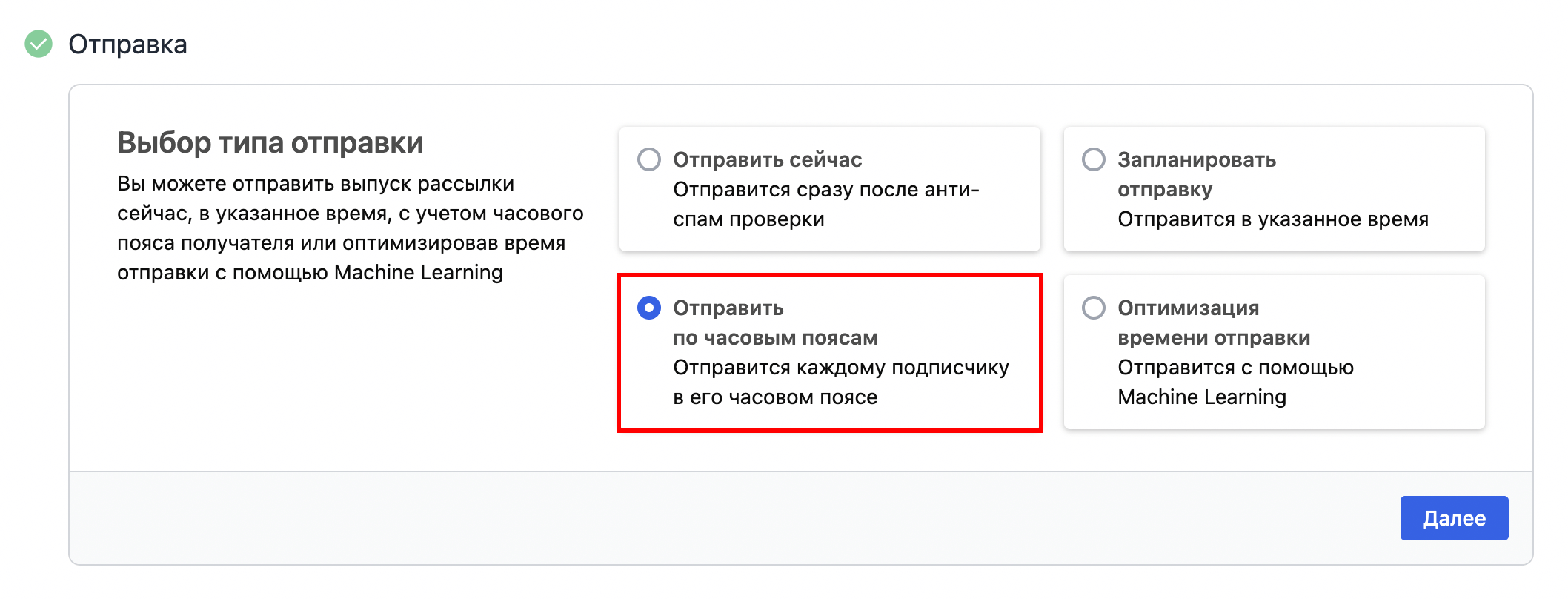Enable the Оптимизация времени отправки radio button
Screen dimensions: 1568x599
pyautogui.click(x=1094, y=308)
